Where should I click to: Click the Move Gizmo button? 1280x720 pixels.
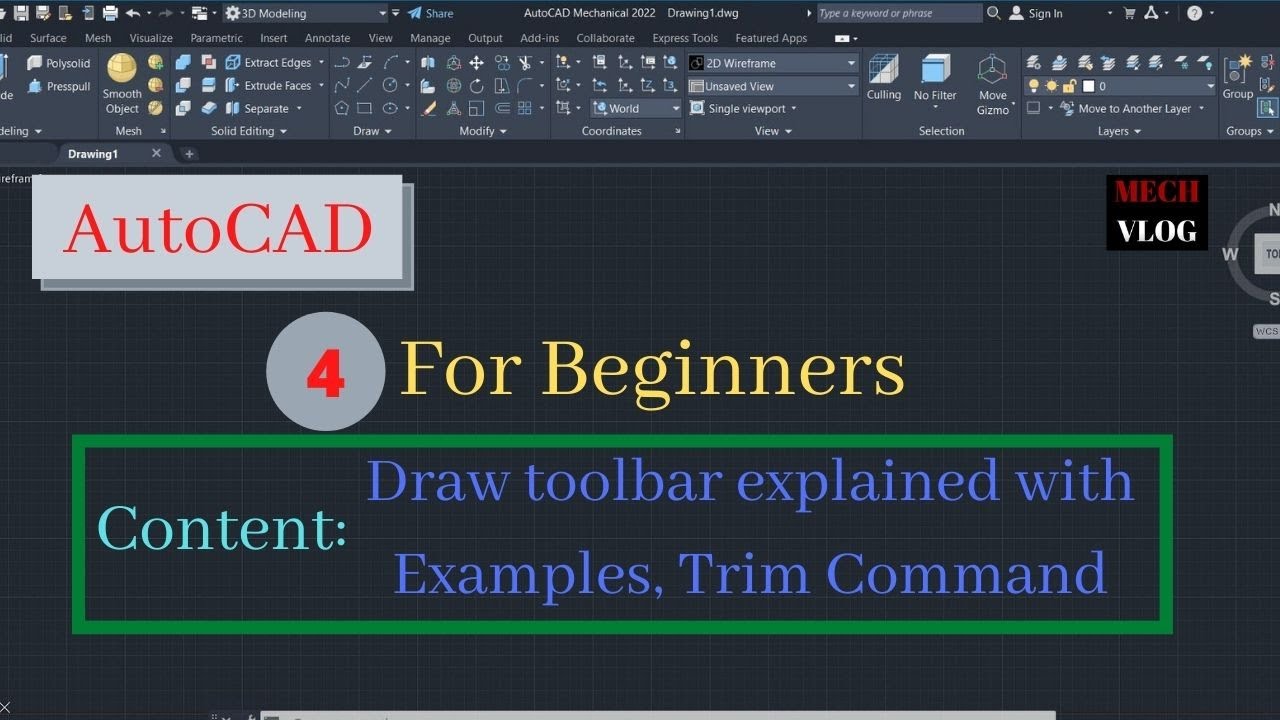point(992,85)
